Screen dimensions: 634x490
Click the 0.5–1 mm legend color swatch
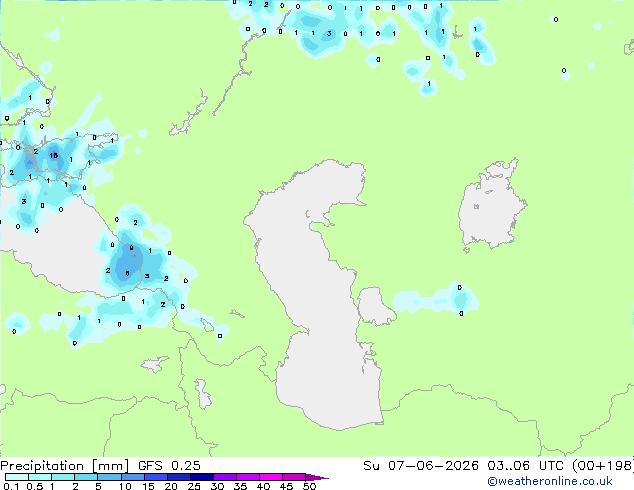[x=40, y=477]
